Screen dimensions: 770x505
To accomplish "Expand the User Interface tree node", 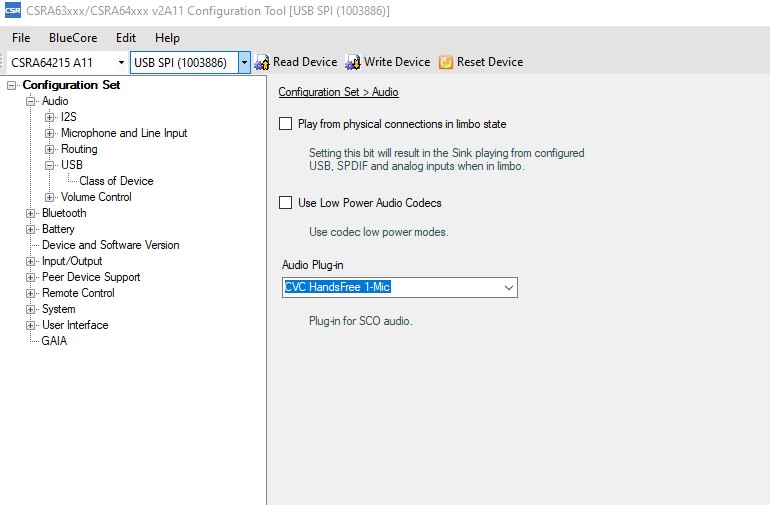I will point(31,325).
